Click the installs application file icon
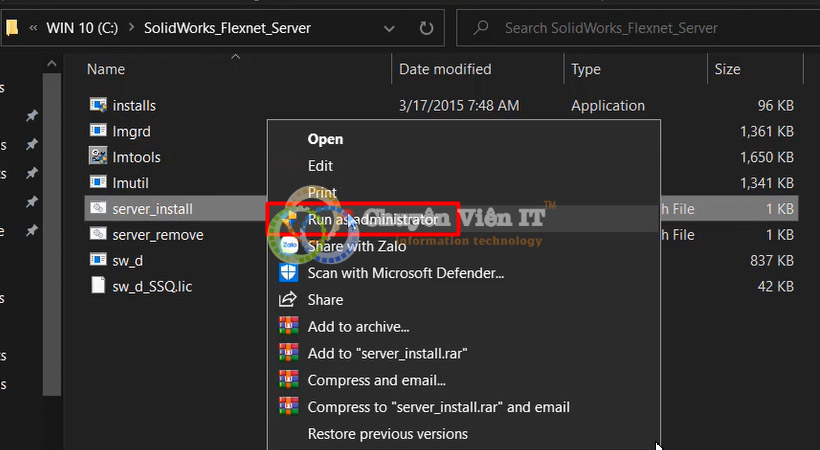Image resolution: width=820 pixels, height=450 pixels. tap(97, 105)
